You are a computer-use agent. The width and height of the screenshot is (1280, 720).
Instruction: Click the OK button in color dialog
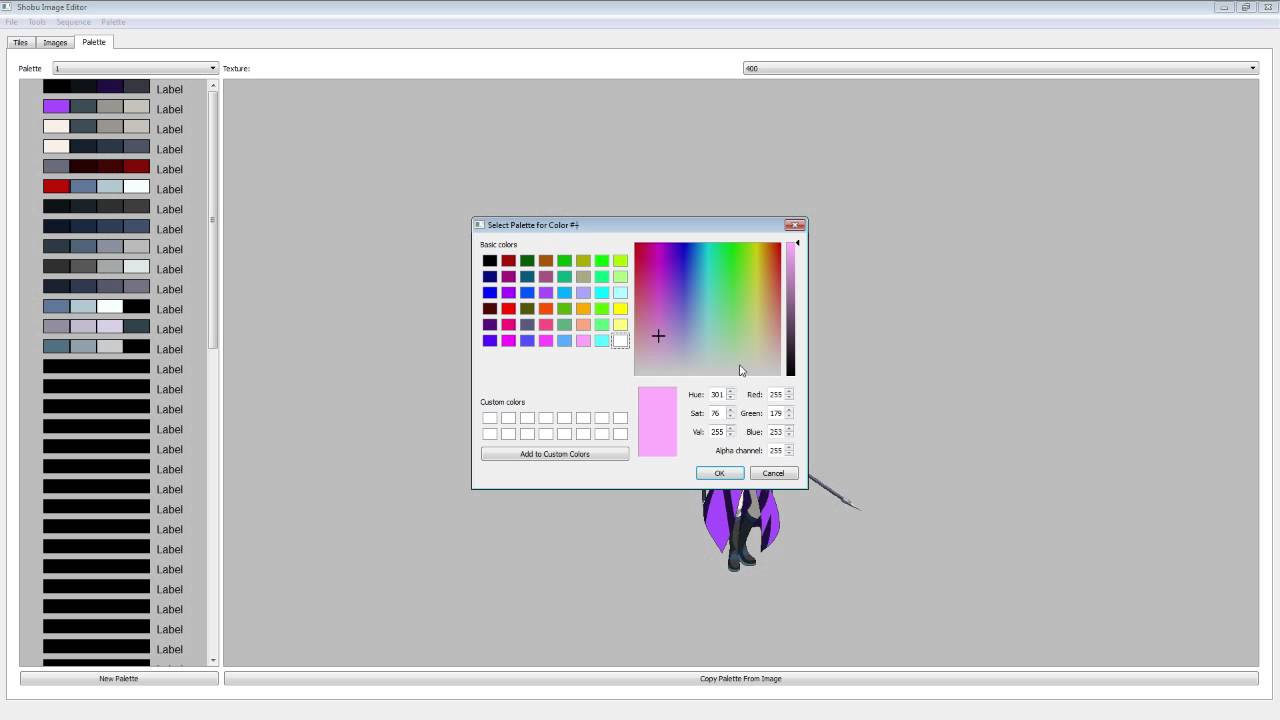[719, 473]
